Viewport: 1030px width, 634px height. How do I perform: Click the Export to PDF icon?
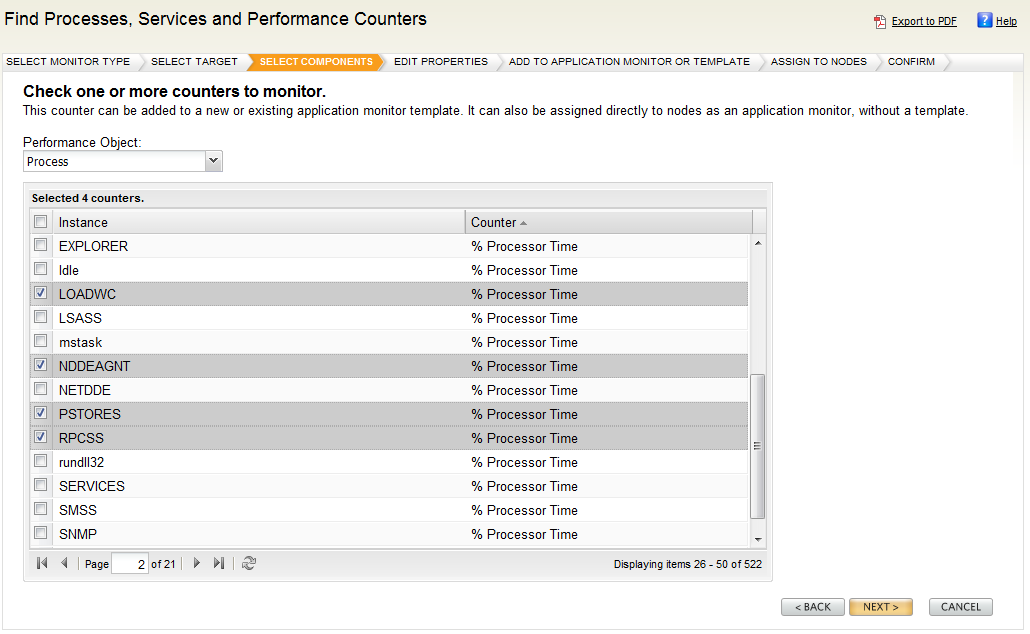[880, 21]
